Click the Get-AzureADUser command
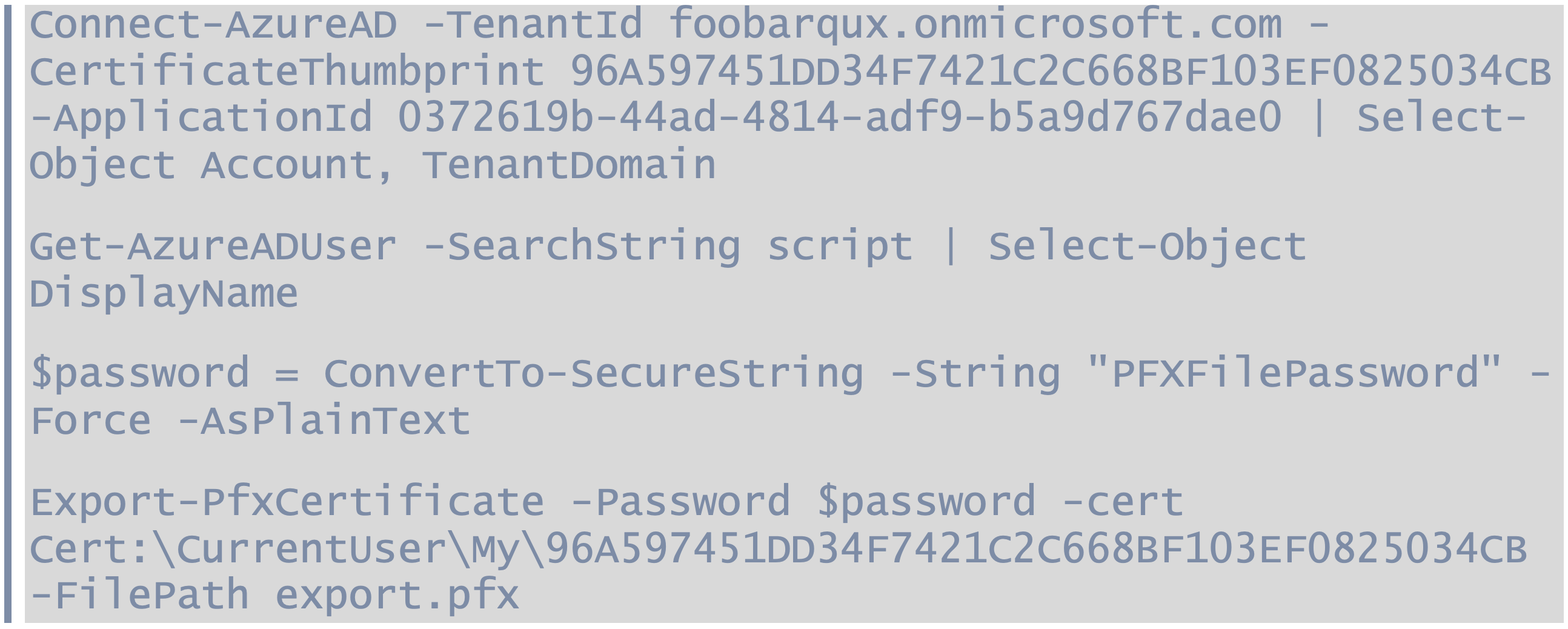The image size is (1568, 629). tap(213, 246)
